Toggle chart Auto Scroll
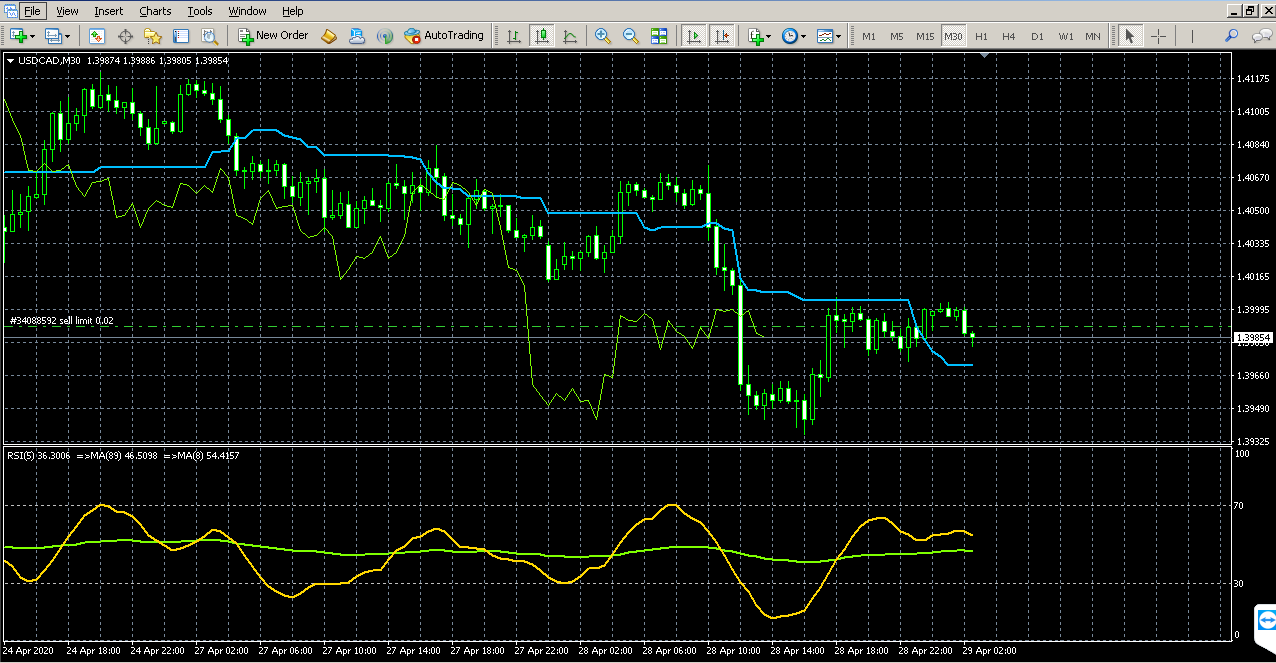1276x663 pixels. click(693, 36)
